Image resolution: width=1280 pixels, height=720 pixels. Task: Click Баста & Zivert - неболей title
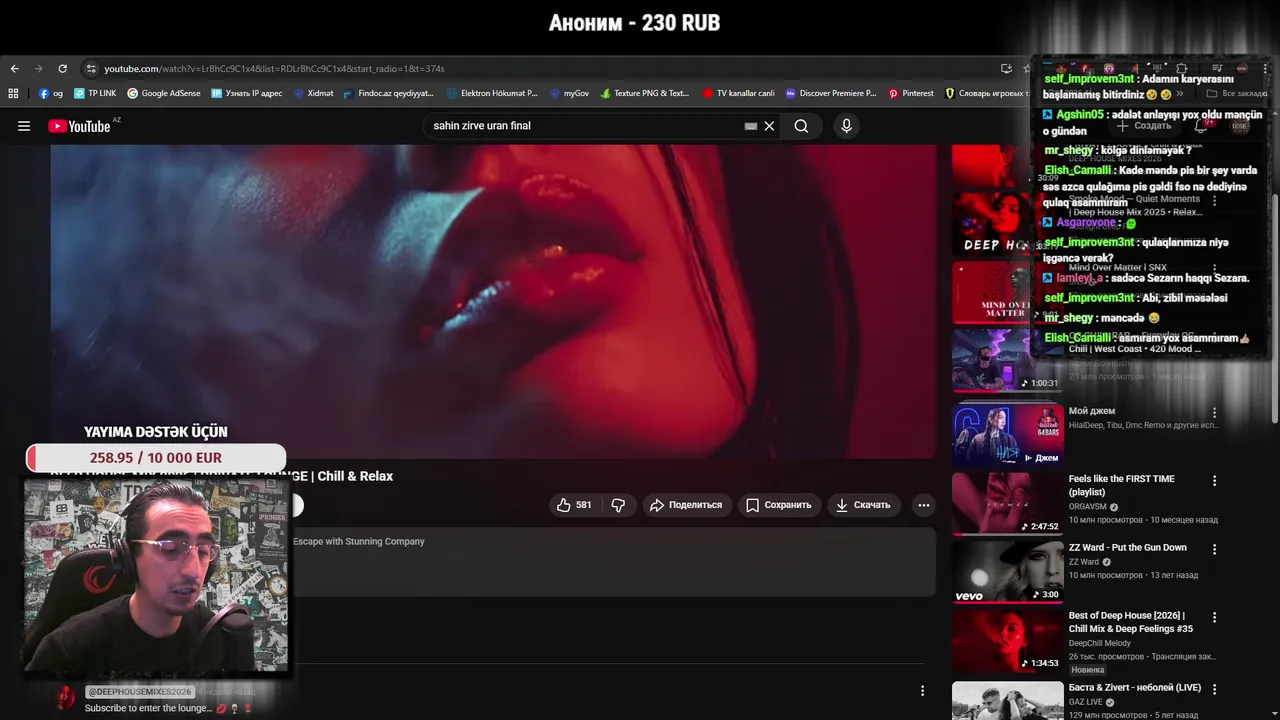[1135, 688]
